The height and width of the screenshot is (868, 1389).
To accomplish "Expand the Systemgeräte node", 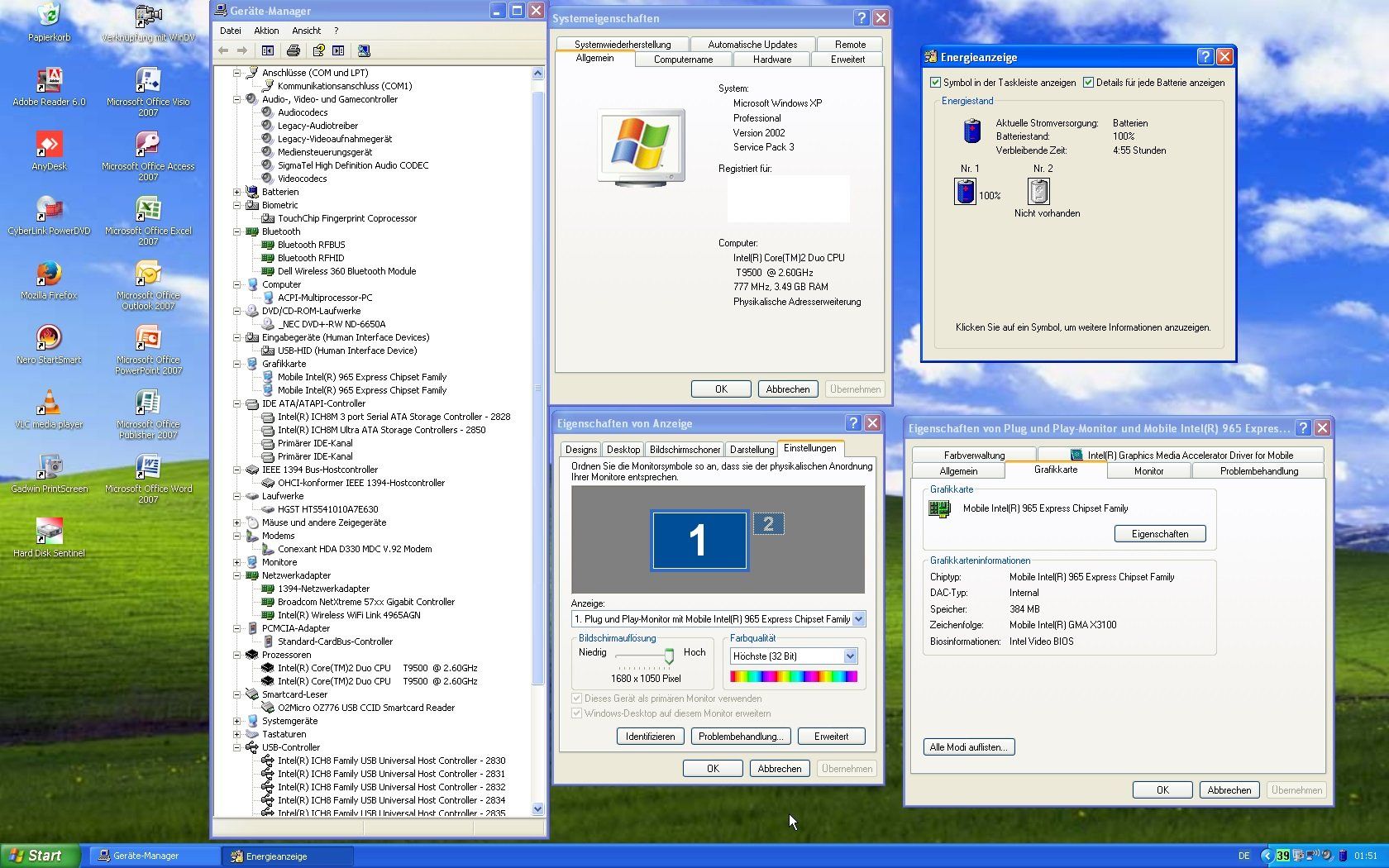I will (236, 721).
